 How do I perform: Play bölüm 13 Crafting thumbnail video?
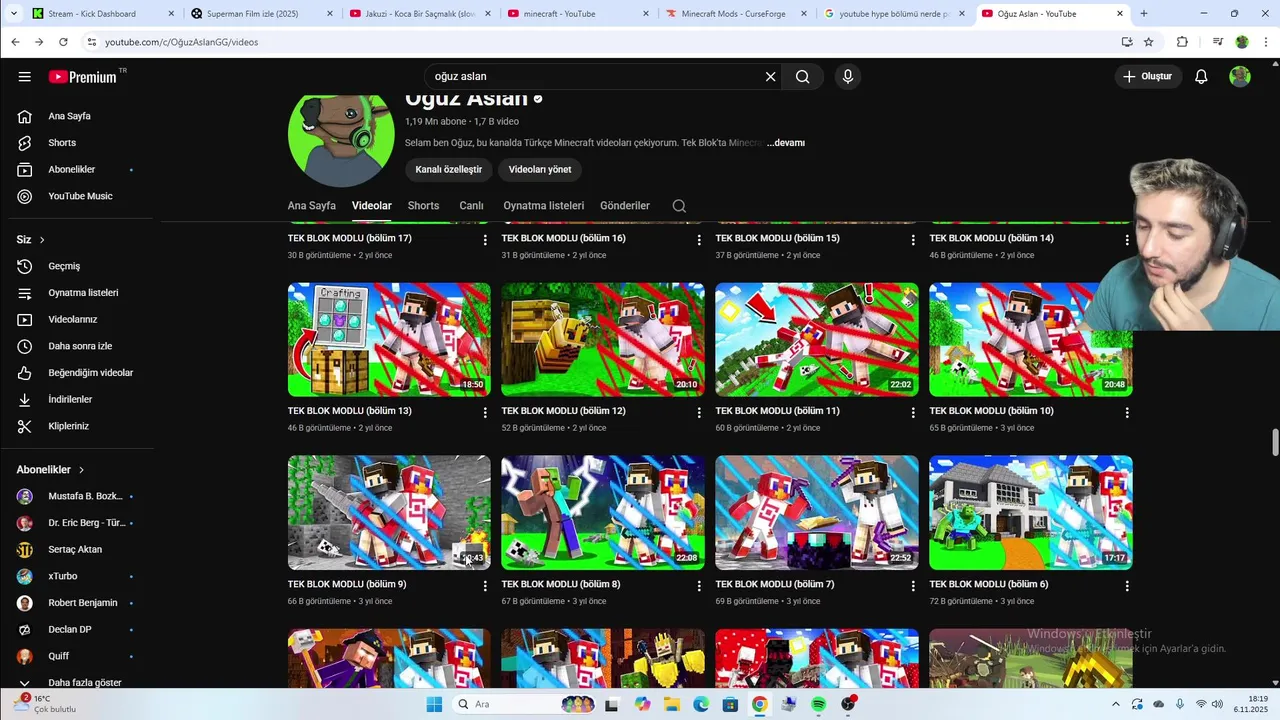[x=389, y=340]
